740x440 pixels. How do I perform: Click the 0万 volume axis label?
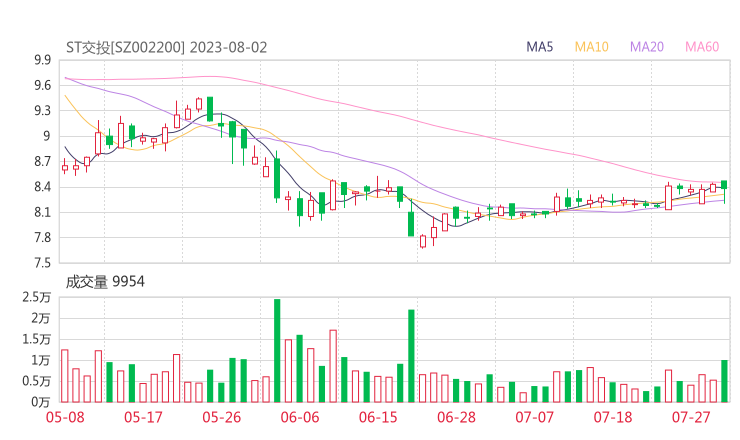[41, 402]
